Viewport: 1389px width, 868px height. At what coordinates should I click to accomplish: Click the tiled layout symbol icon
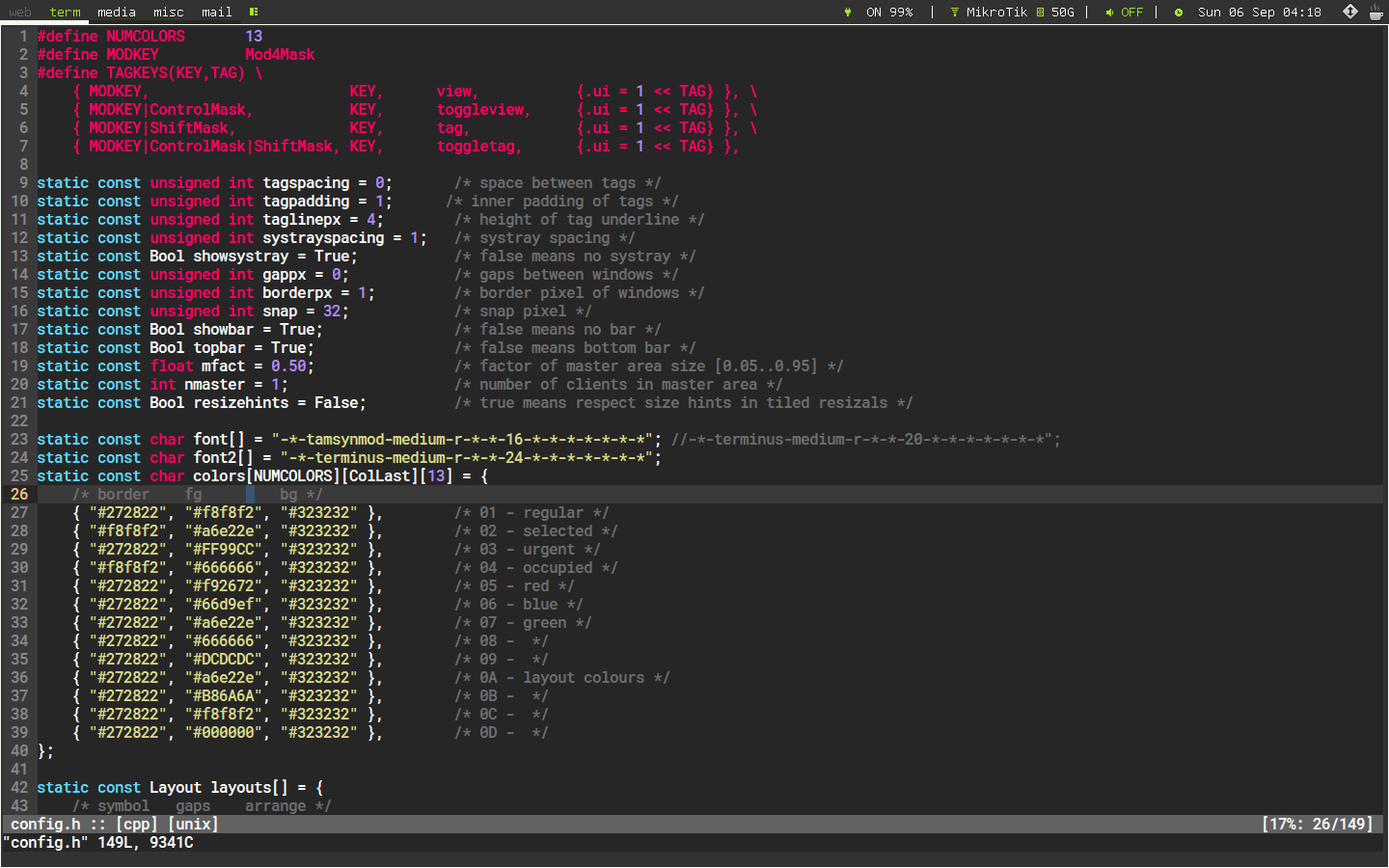click(254, 13)
